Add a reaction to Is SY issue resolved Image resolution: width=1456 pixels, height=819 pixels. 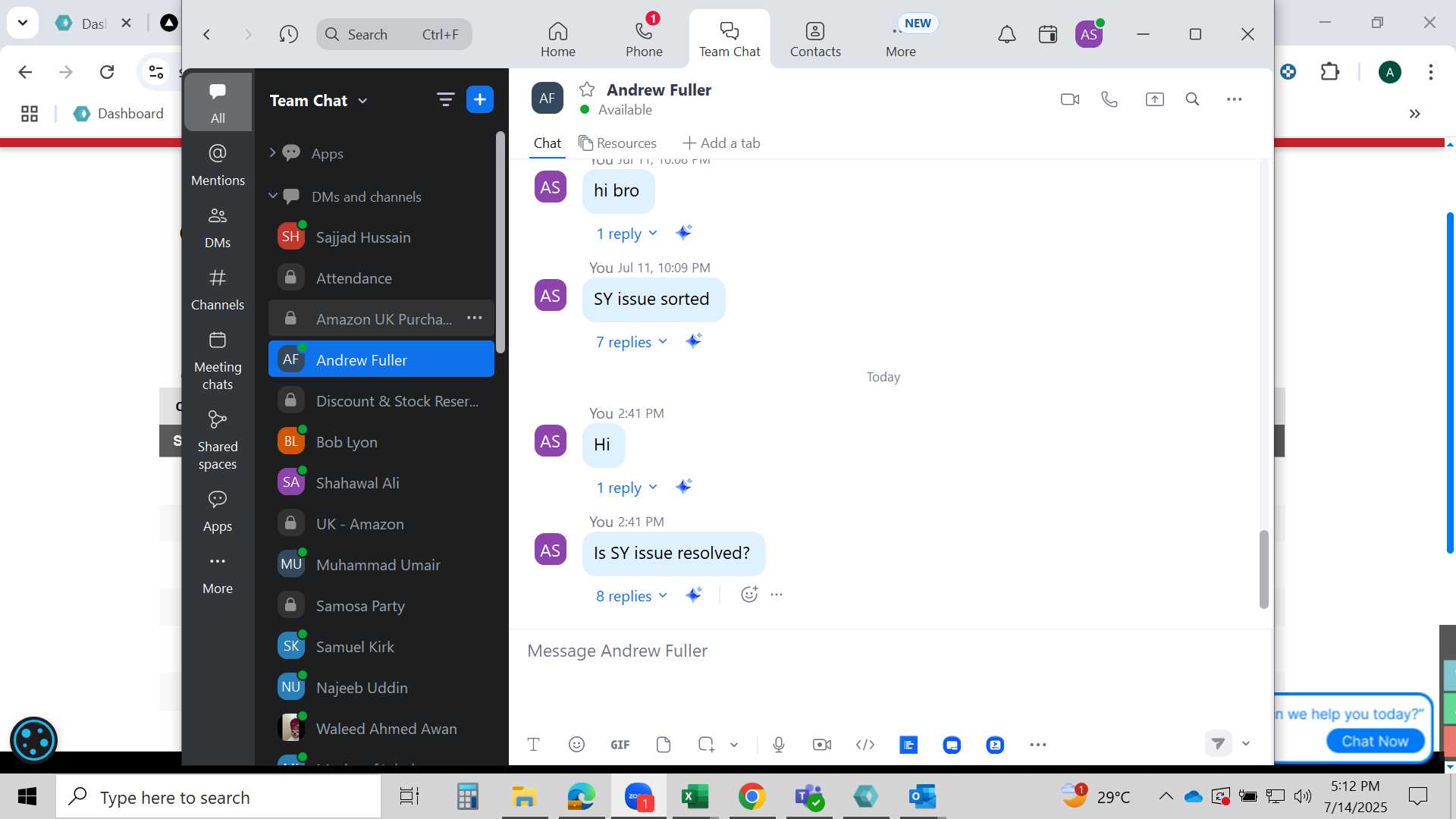(x=749, y=595)
